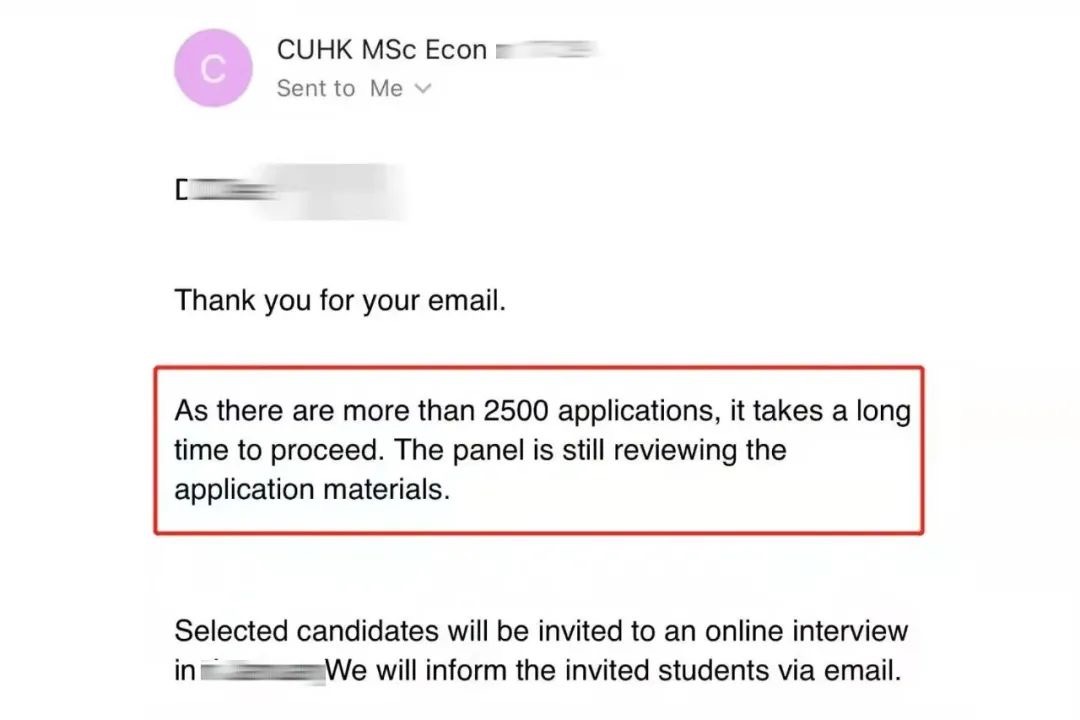
Task: Click the "application materials." line
Action: point(312,490)
